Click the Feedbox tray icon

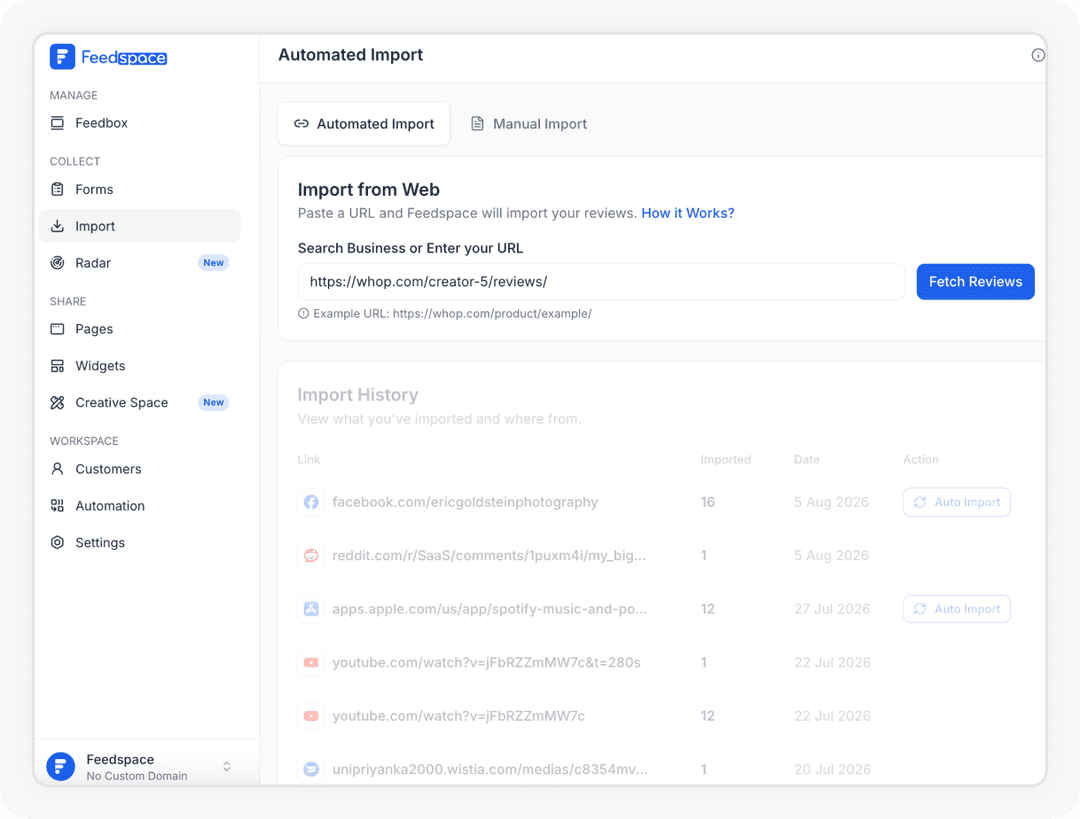point(57,123)
